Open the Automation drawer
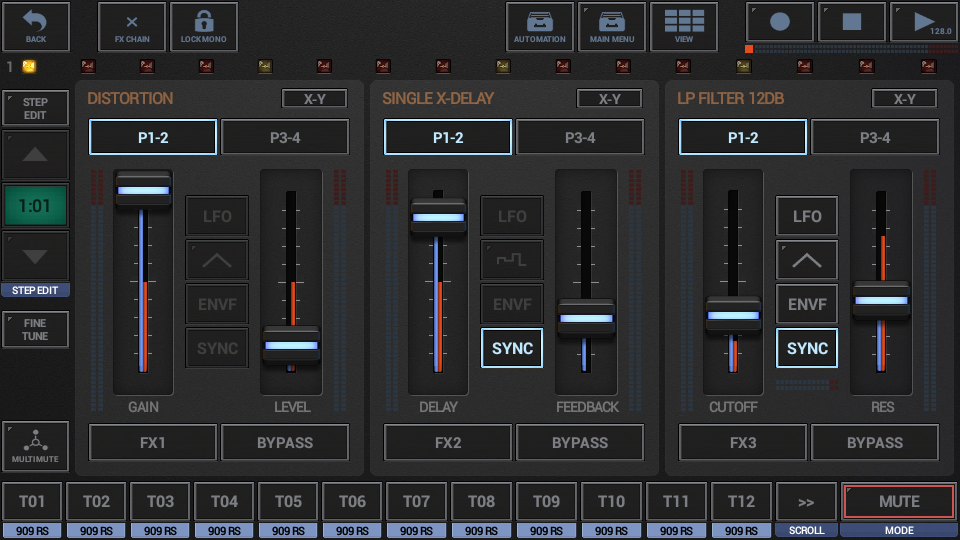The image size is (960, 540). click(x=539, y=27)
